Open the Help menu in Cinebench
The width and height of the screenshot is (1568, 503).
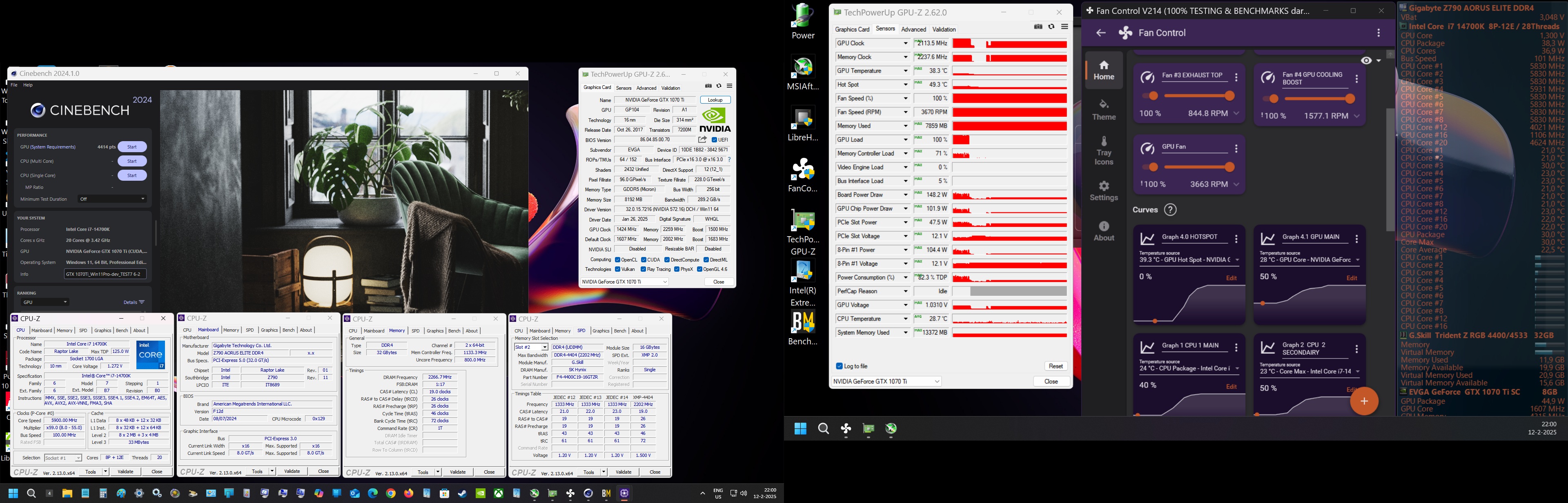27,85
